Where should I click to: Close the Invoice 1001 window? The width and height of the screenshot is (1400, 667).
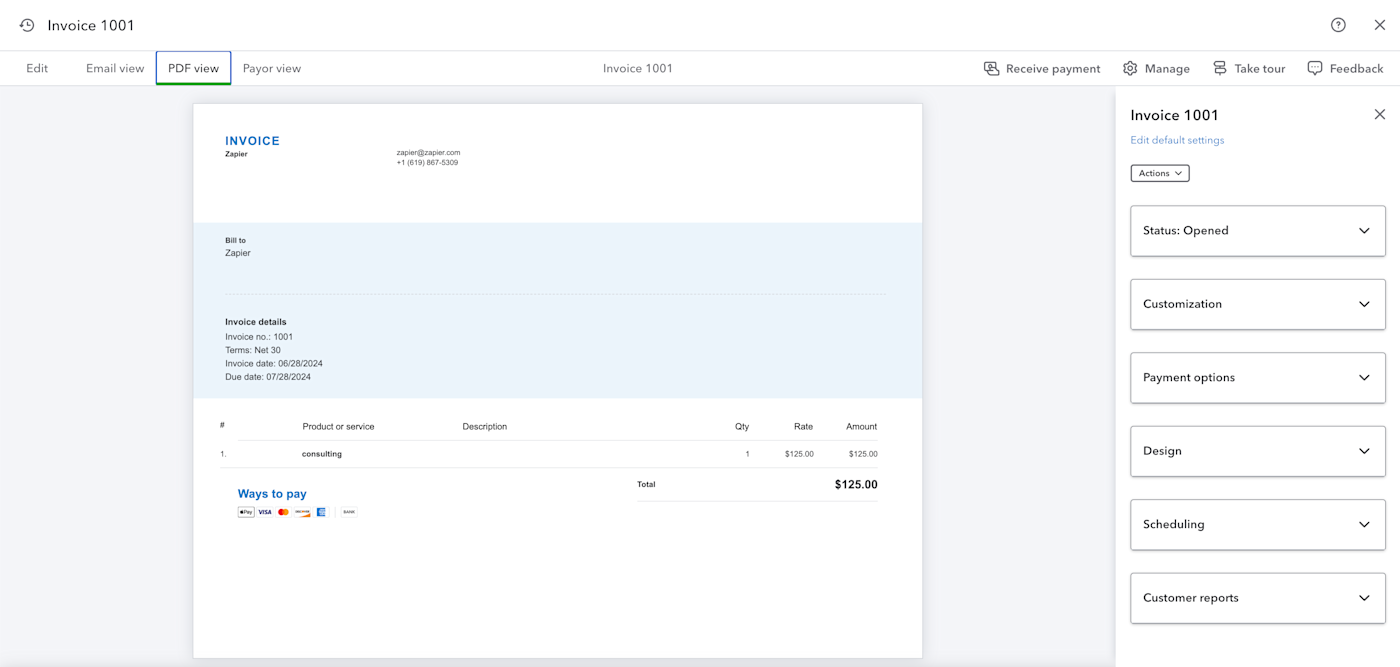[x=1380, y=25]
